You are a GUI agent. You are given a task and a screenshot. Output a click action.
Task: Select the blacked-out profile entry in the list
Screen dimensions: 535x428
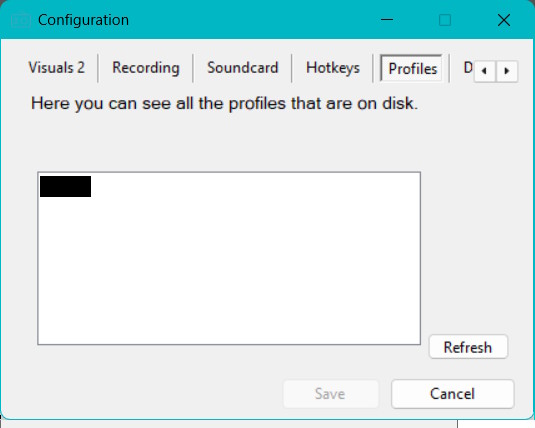tap(66, 186)
